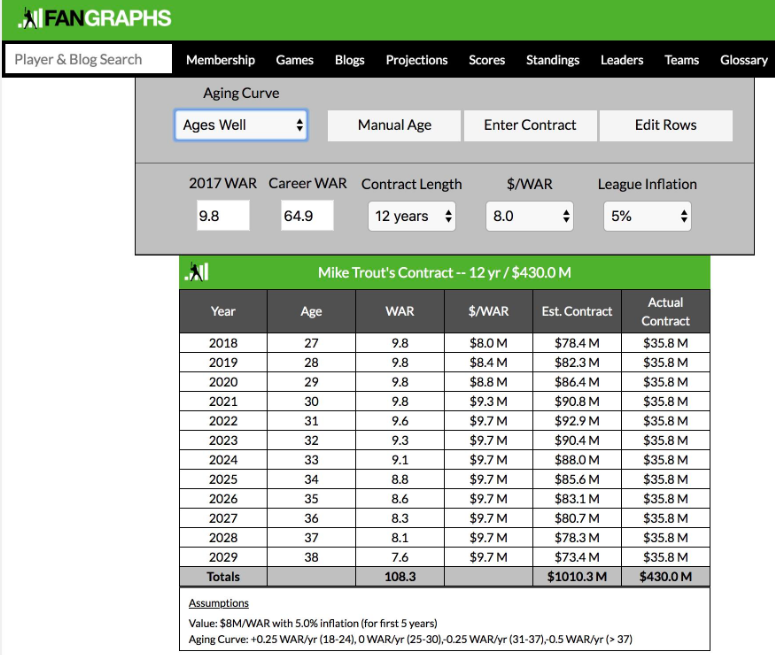
Task: Click the 7.6 WAR cell
Action: click(400, 557)
